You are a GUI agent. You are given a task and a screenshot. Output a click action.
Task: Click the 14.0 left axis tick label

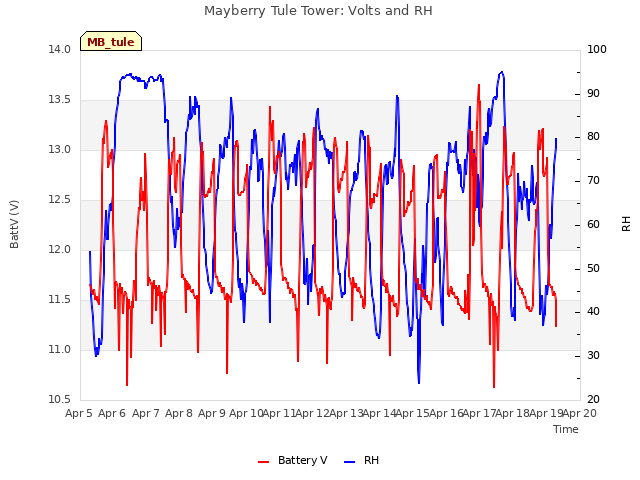point(59,49)
